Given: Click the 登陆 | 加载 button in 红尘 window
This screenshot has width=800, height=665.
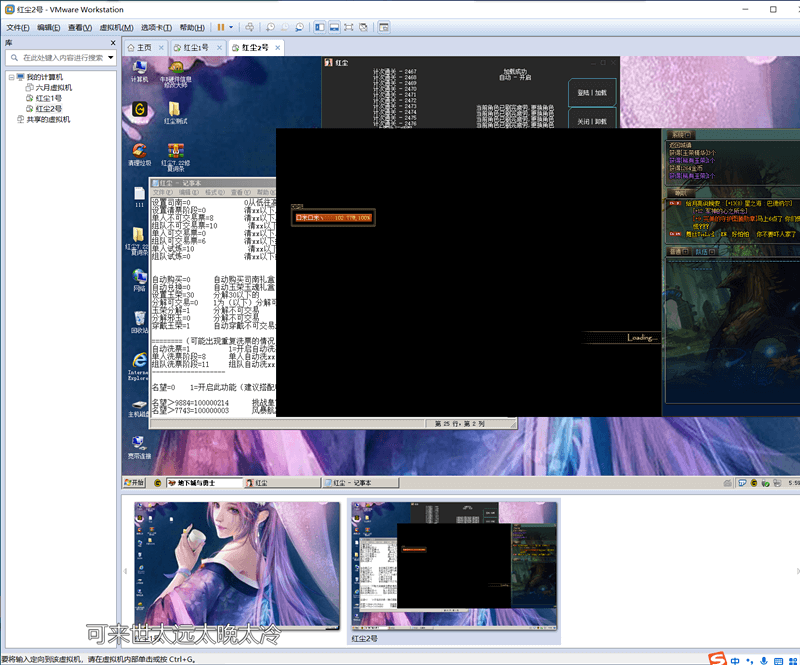Looking at the screenshot, I should coord(592,93).
